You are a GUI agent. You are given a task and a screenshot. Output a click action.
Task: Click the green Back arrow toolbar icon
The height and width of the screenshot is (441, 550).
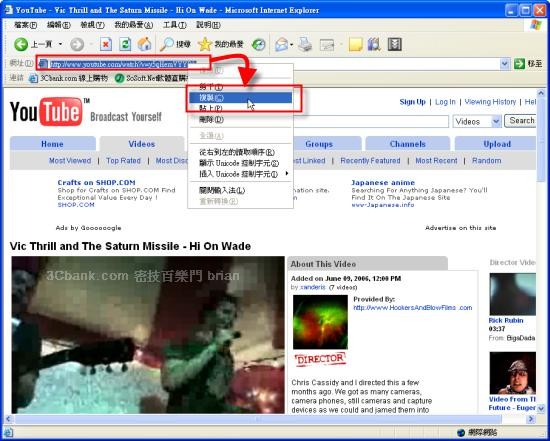pos(21,44)
